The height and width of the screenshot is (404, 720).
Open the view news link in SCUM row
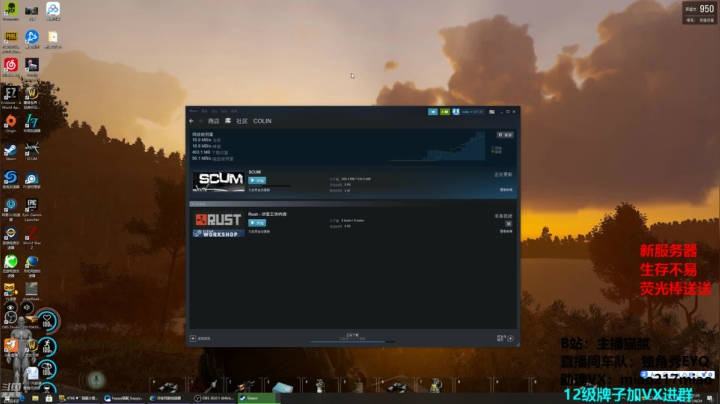pos(506,190)
